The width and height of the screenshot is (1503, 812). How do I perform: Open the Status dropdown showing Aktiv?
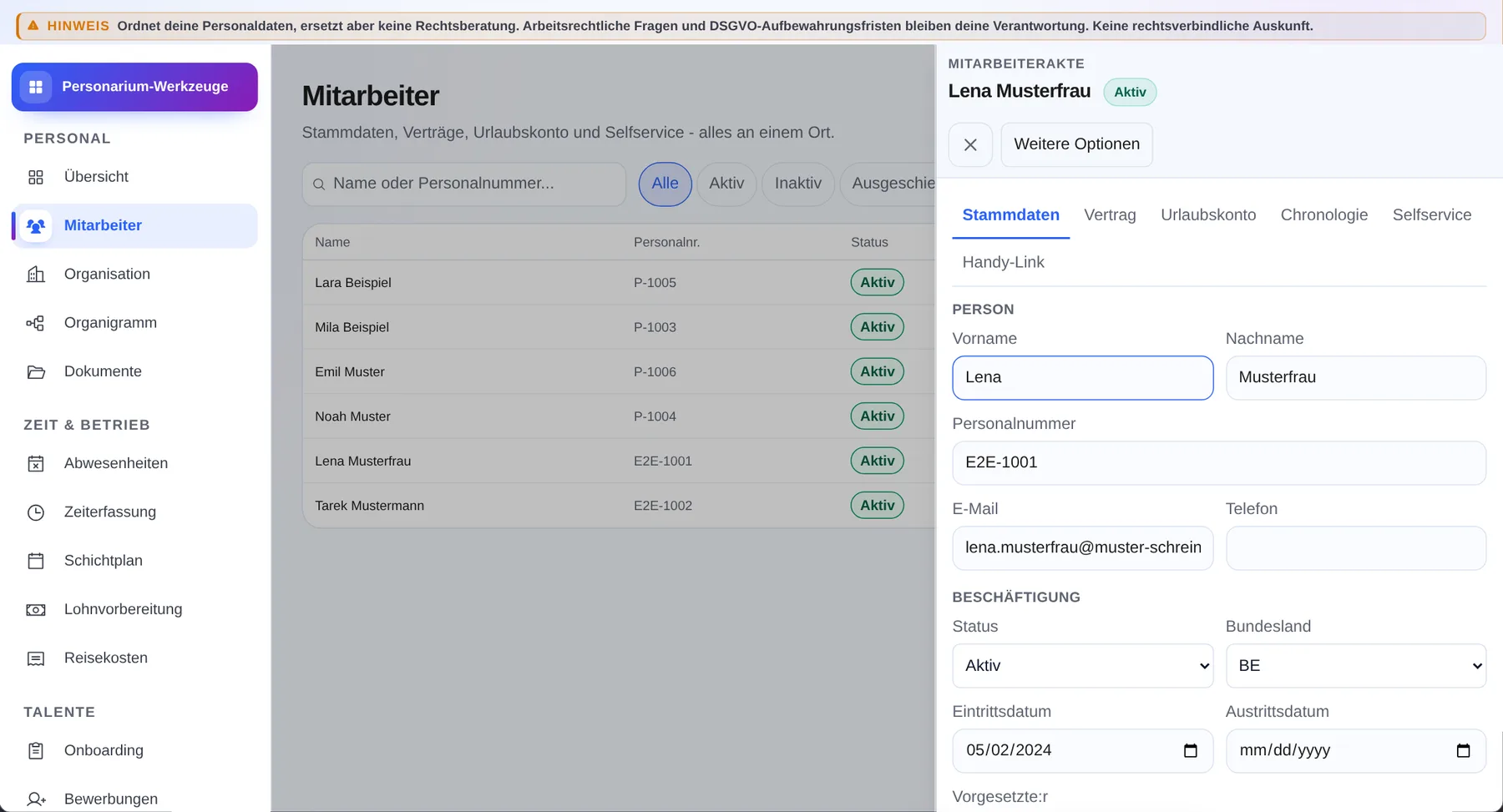tap(1082, 665)
